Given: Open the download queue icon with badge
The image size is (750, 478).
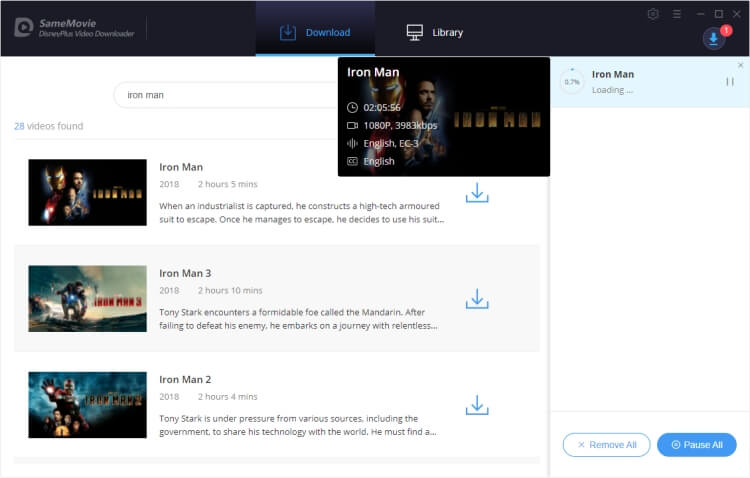Looking at the screenshot, I should coord(714,38).
